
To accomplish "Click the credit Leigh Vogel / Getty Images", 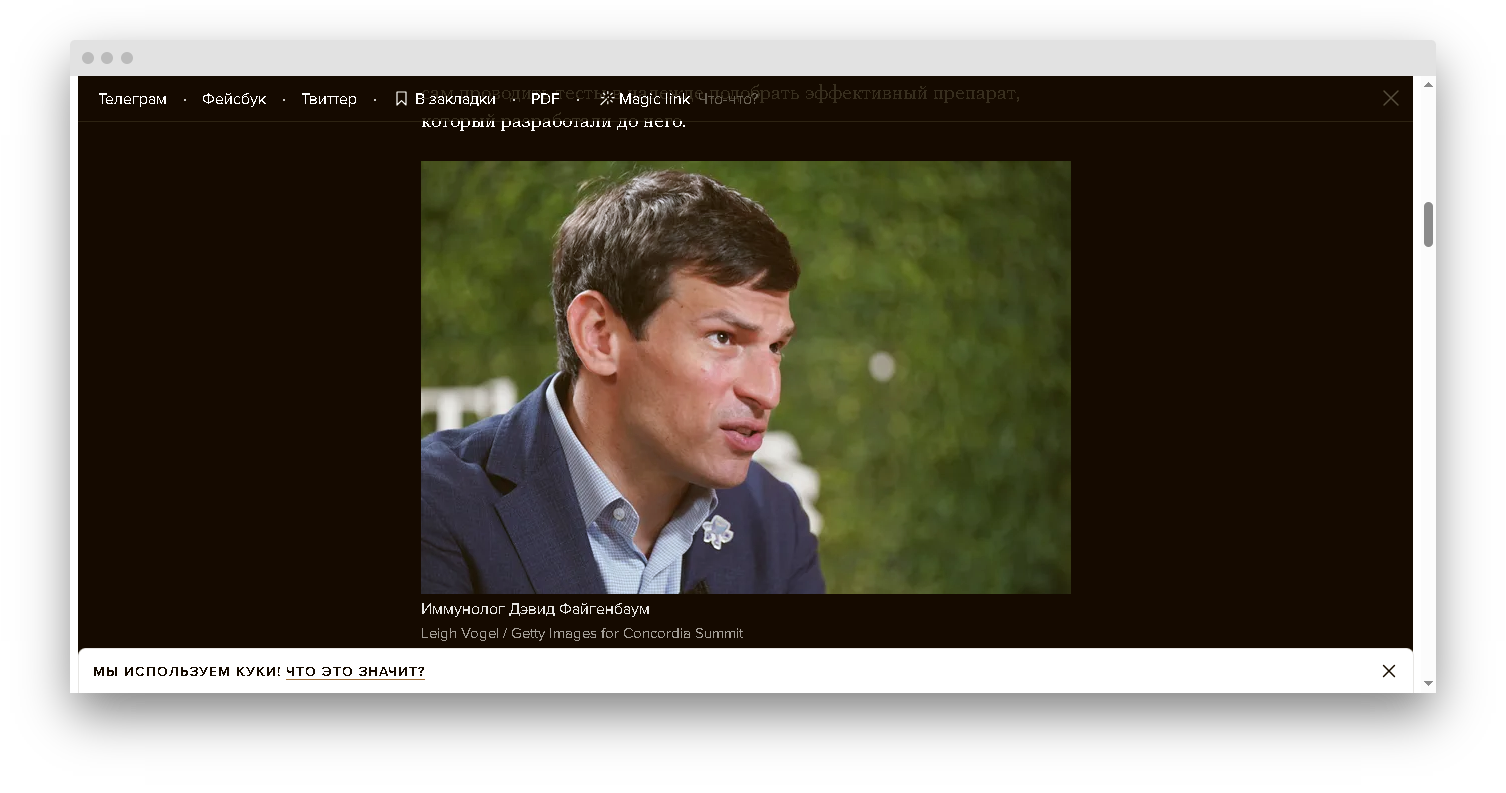I will click(x=514, y=633).
